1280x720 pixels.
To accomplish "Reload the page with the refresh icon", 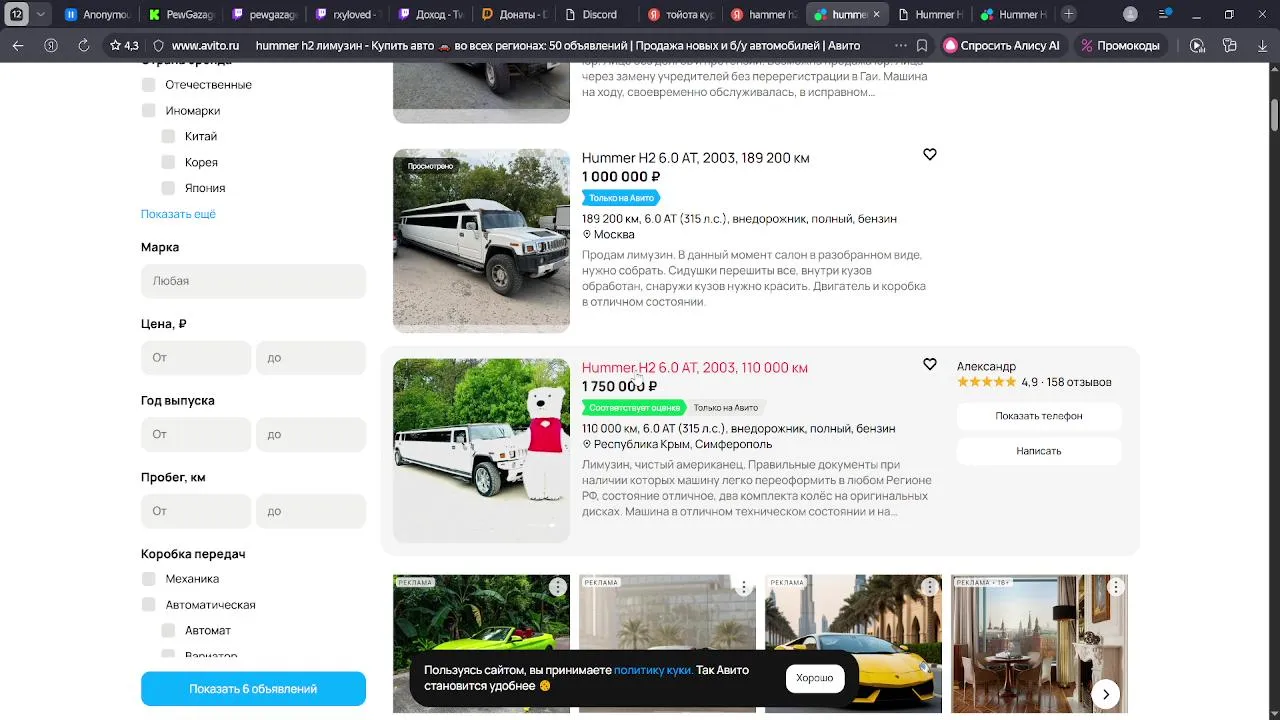I will pos(84,45).
